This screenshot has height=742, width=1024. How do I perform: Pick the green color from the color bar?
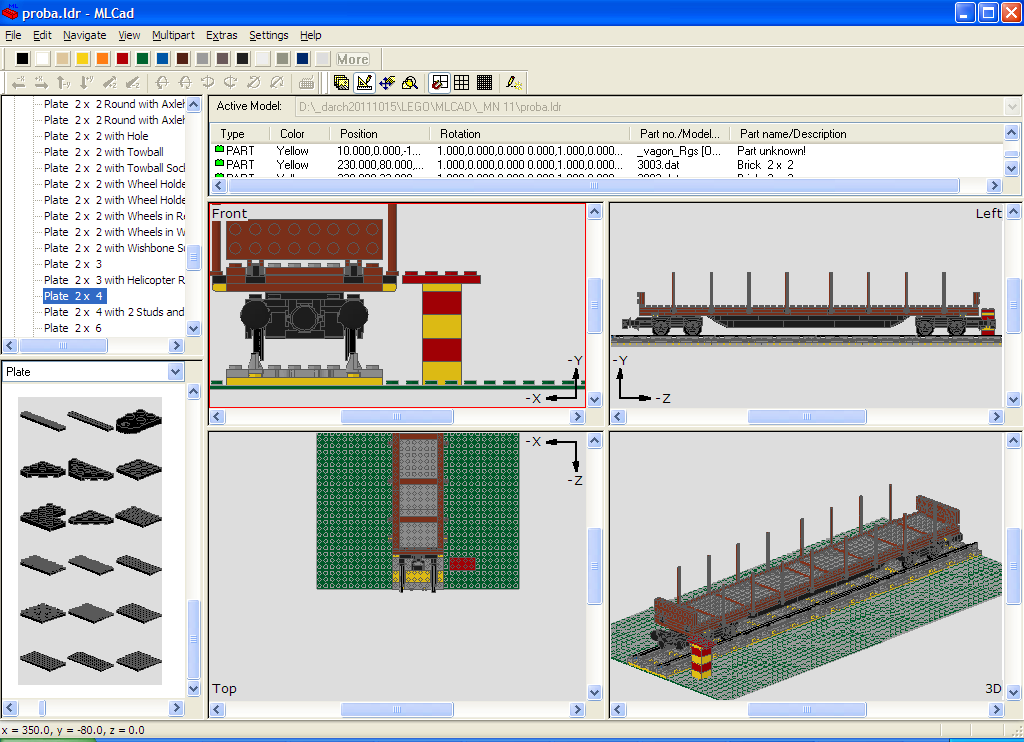coord(143,59)
